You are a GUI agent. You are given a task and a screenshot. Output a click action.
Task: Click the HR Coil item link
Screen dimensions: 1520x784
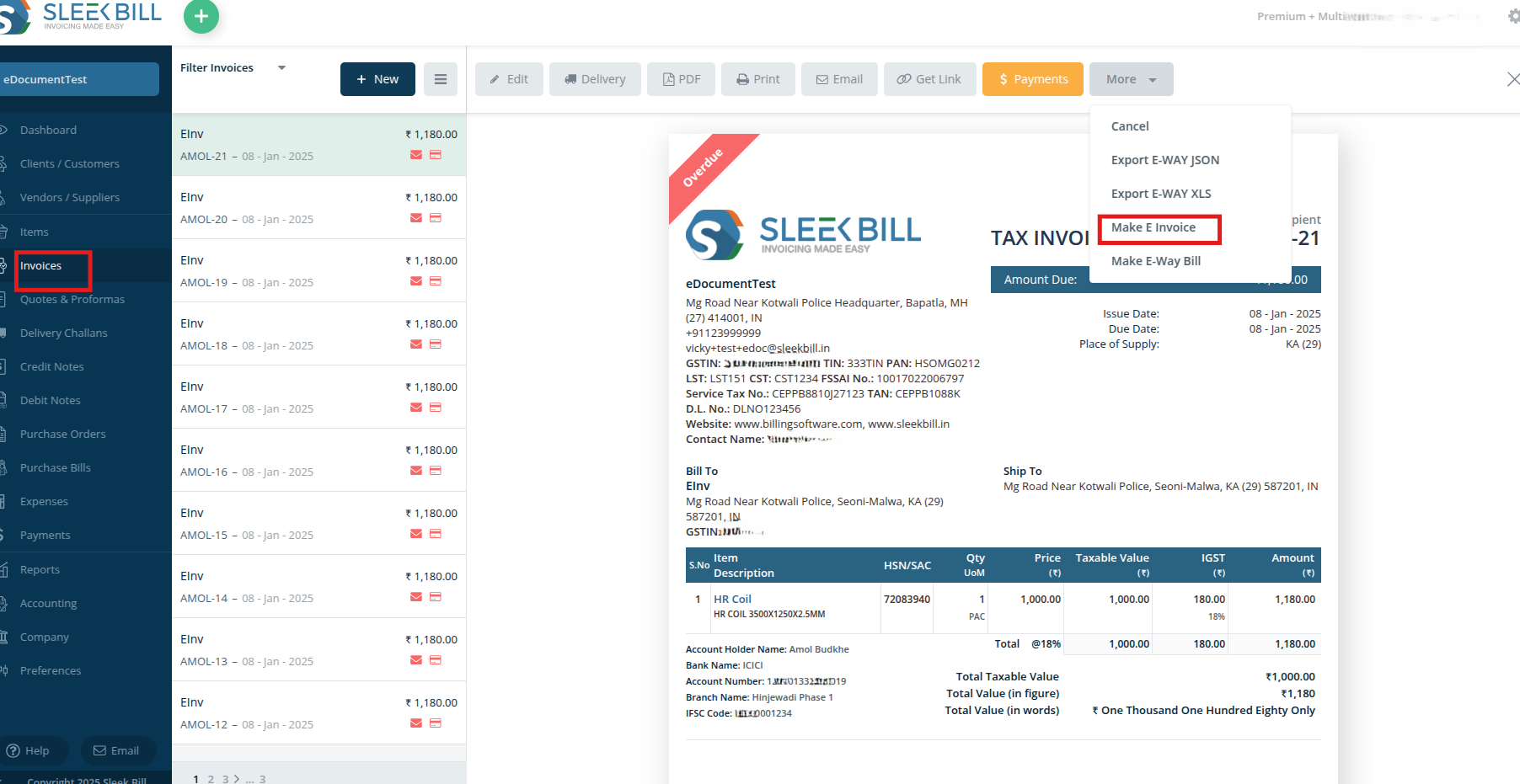click(732, 599)
